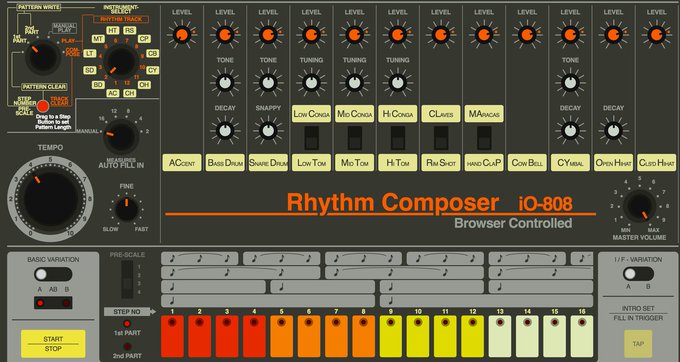
Task: Click the Instrument-Select rotary knob
Action: pyautogui.click(x=121, y=62)
